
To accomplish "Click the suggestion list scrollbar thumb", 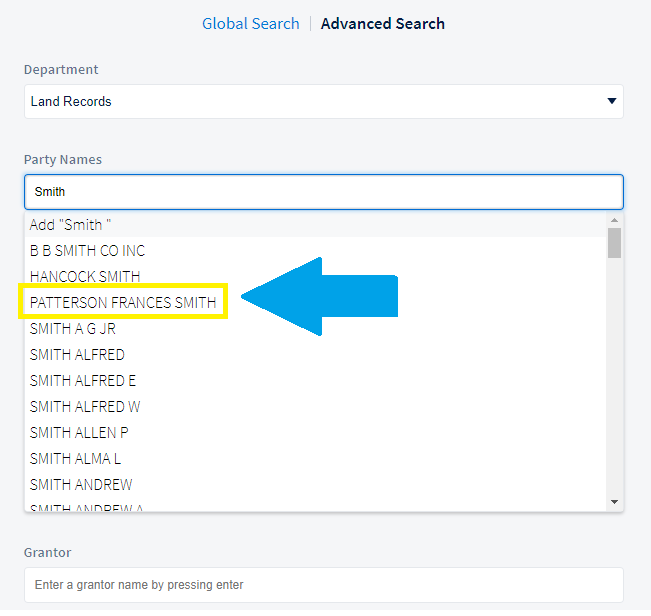I will [x=615, y=243].
